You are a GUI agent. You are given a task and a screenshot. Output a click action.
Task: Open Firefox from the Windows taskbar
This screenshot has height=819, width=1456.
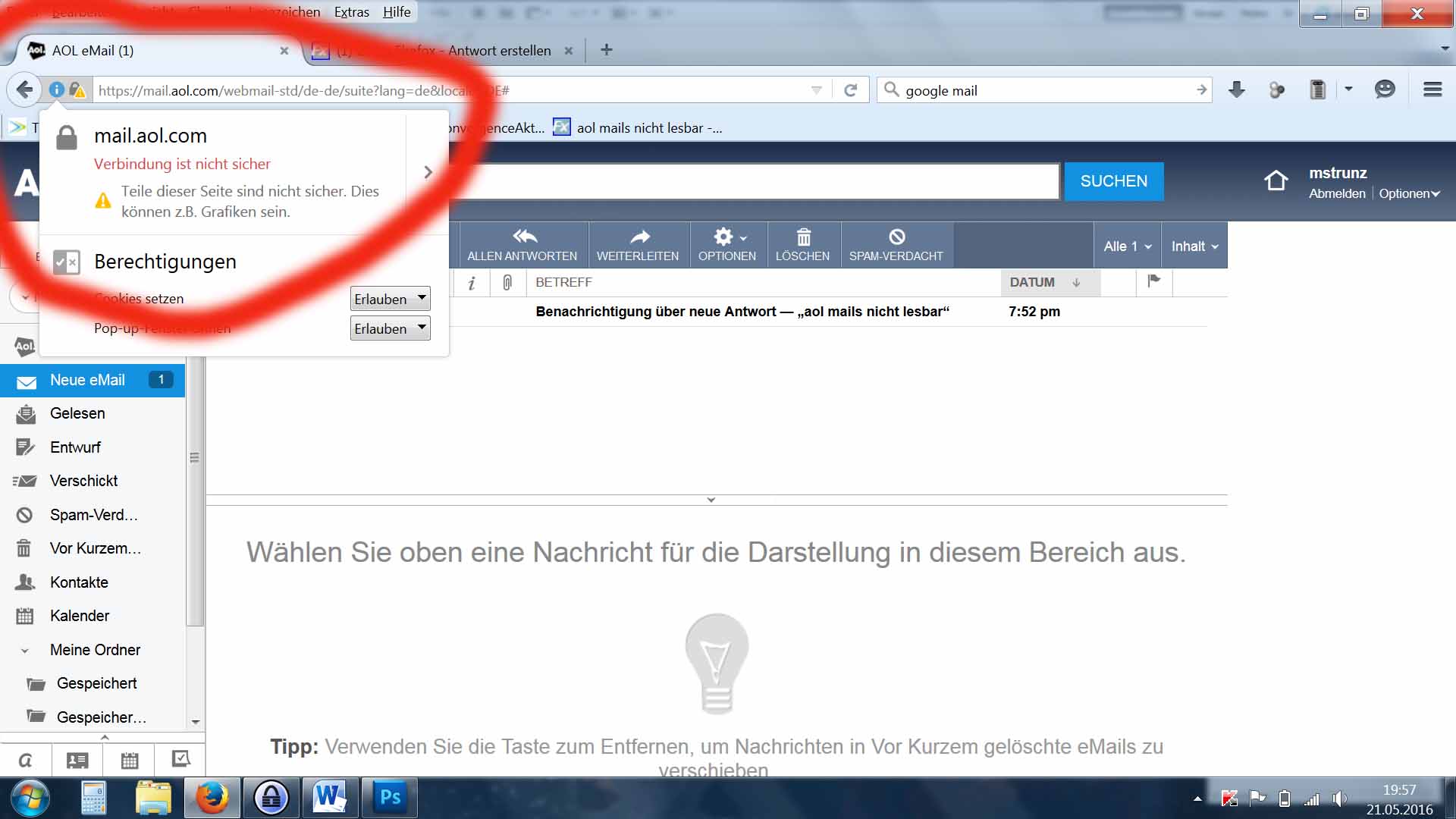[x=212, y=798]
